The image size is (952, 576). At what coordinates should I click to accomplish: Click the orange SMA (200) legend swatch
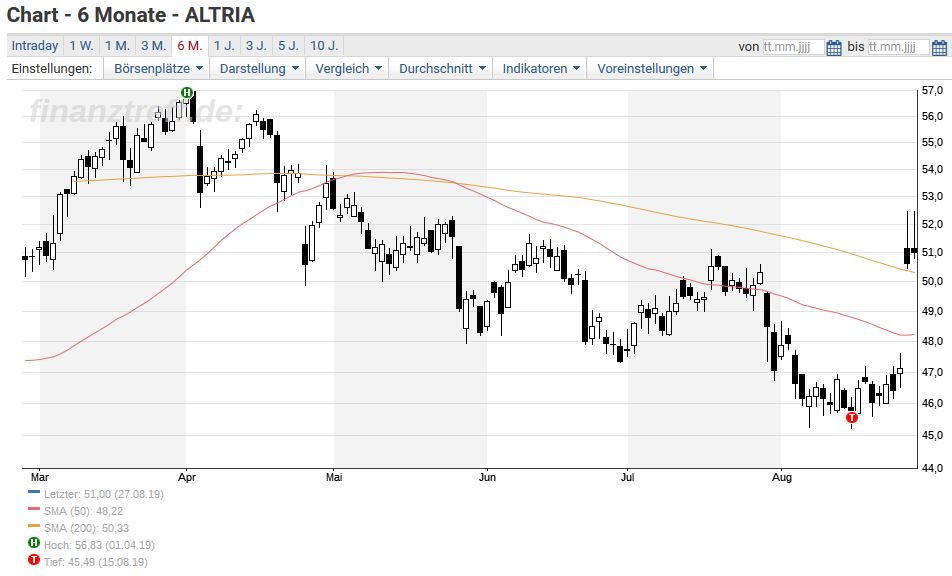(34, 526)
